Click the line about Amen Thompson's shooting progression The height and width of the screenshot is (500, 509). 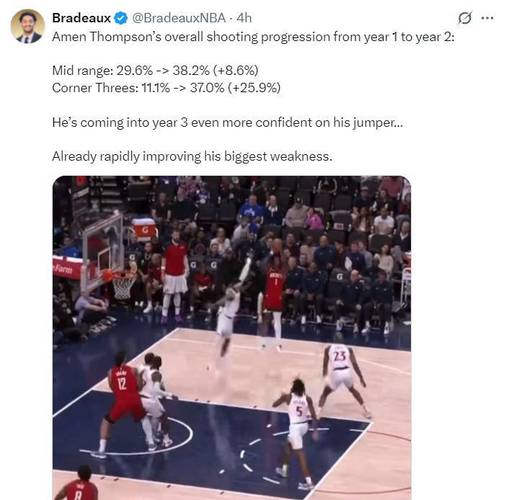pyautogui.click(x=253, y=37)
